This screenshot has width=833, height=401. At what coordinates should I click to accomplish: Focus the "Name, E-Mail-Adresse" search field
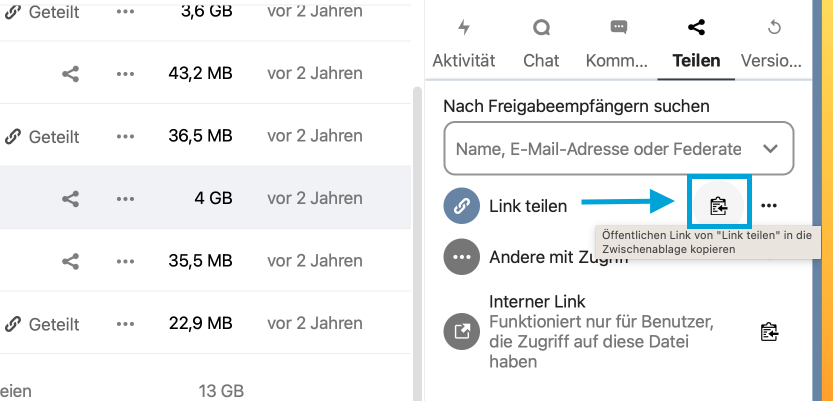pos(600,149)
